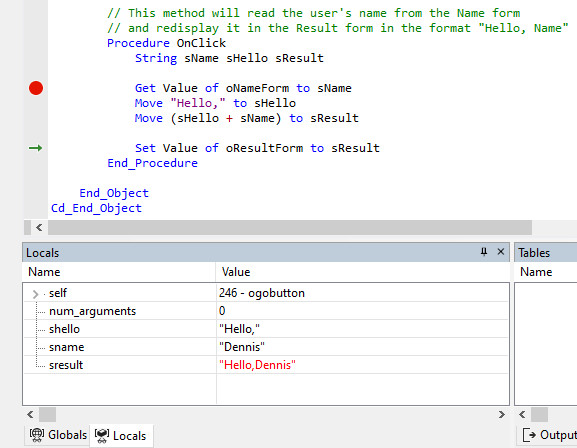Switch to the Globals tab
Screen dimensions: 577x448
[x=58, y=435]
